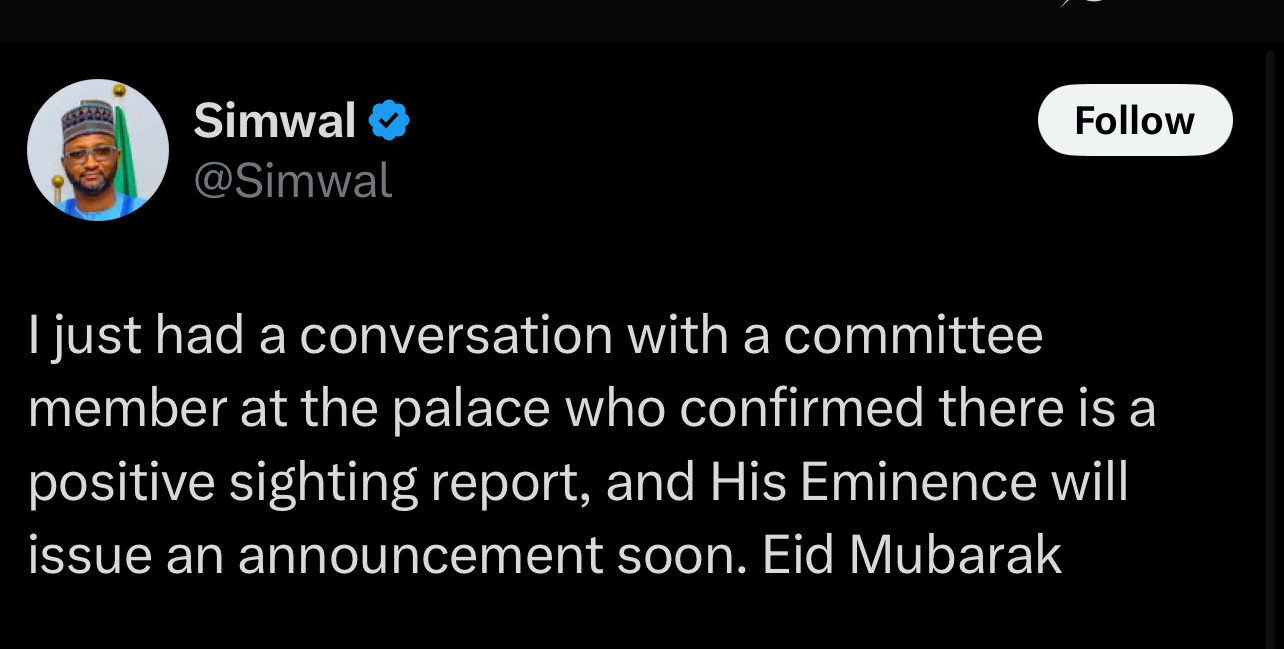The image size is (1284, 649).
Task: Open Simwal's profile picture
Action: tap(98, 150)
